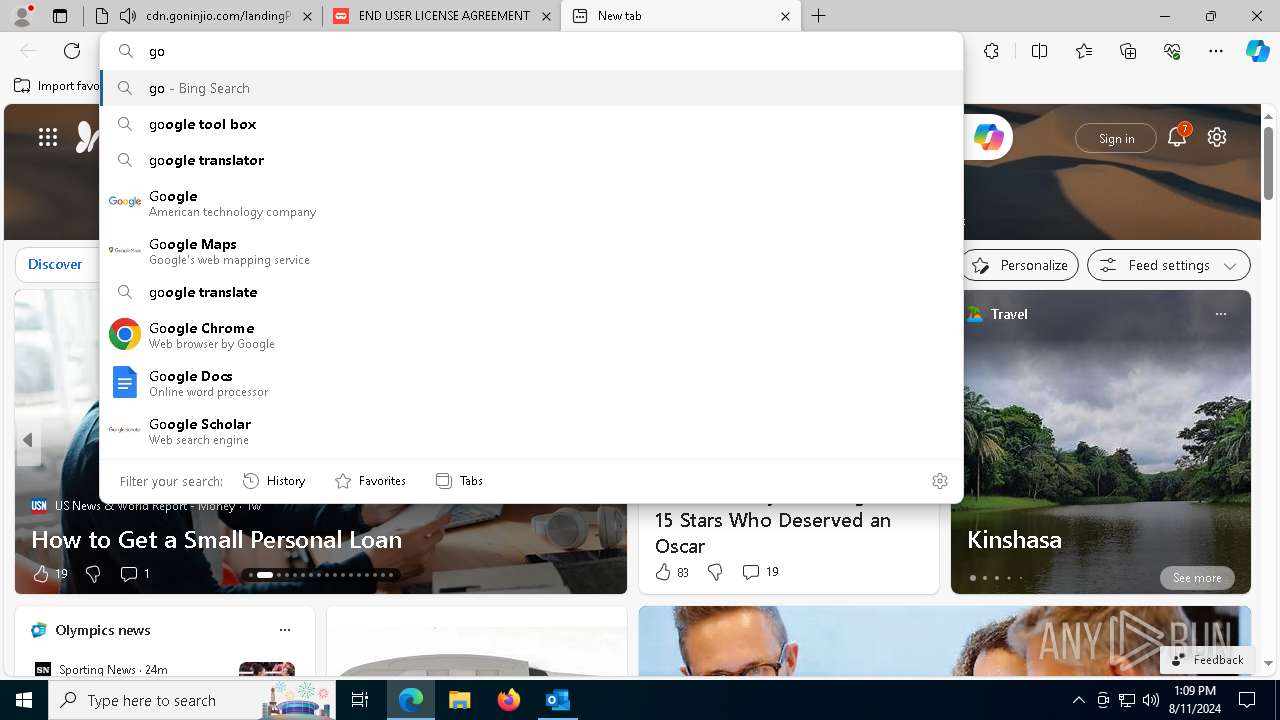Open the Action Center notifications
Viewport: 1280px width, 720px height.
pos(1247,700)
